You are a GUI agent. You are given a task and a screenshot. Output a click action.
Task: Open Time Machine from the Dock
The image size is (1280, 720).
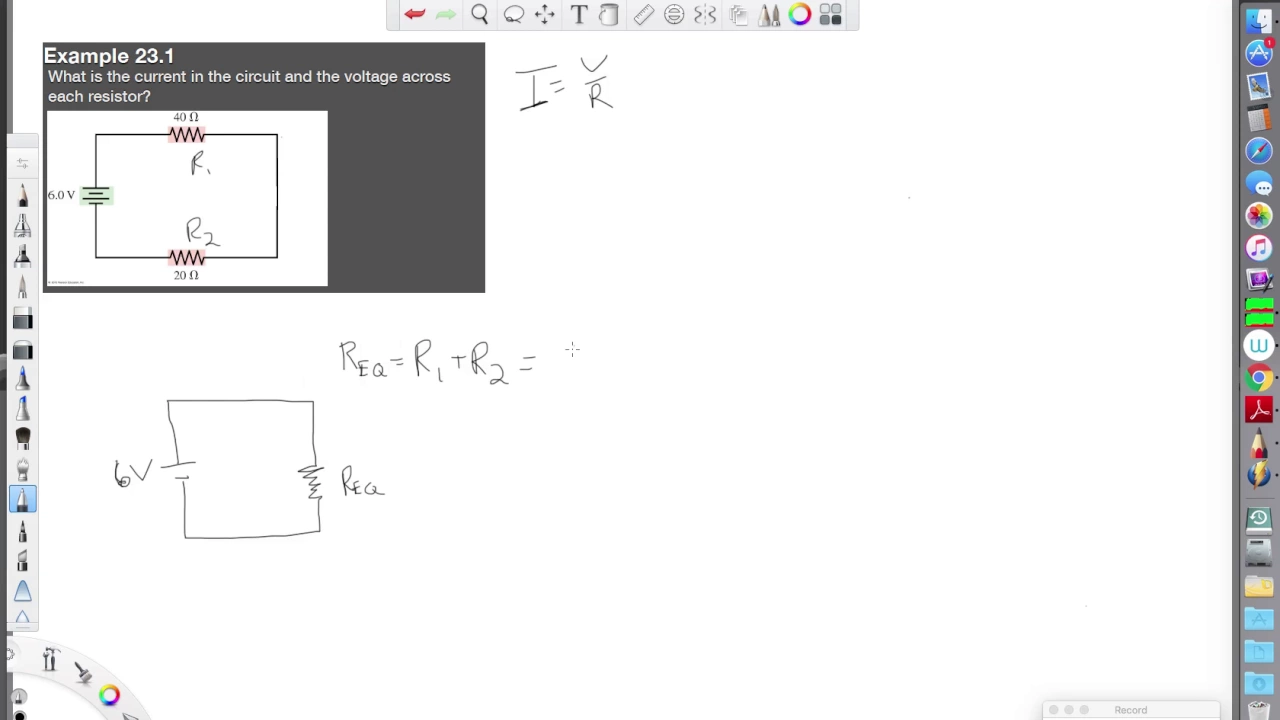(1259, 518)
